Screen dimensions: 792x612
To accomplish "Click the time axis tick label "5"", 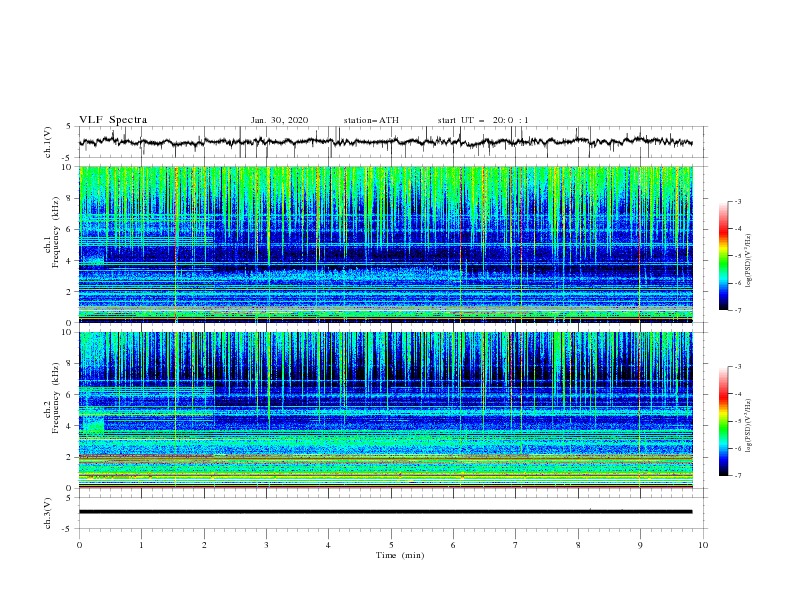I will [x=391, y=545].
